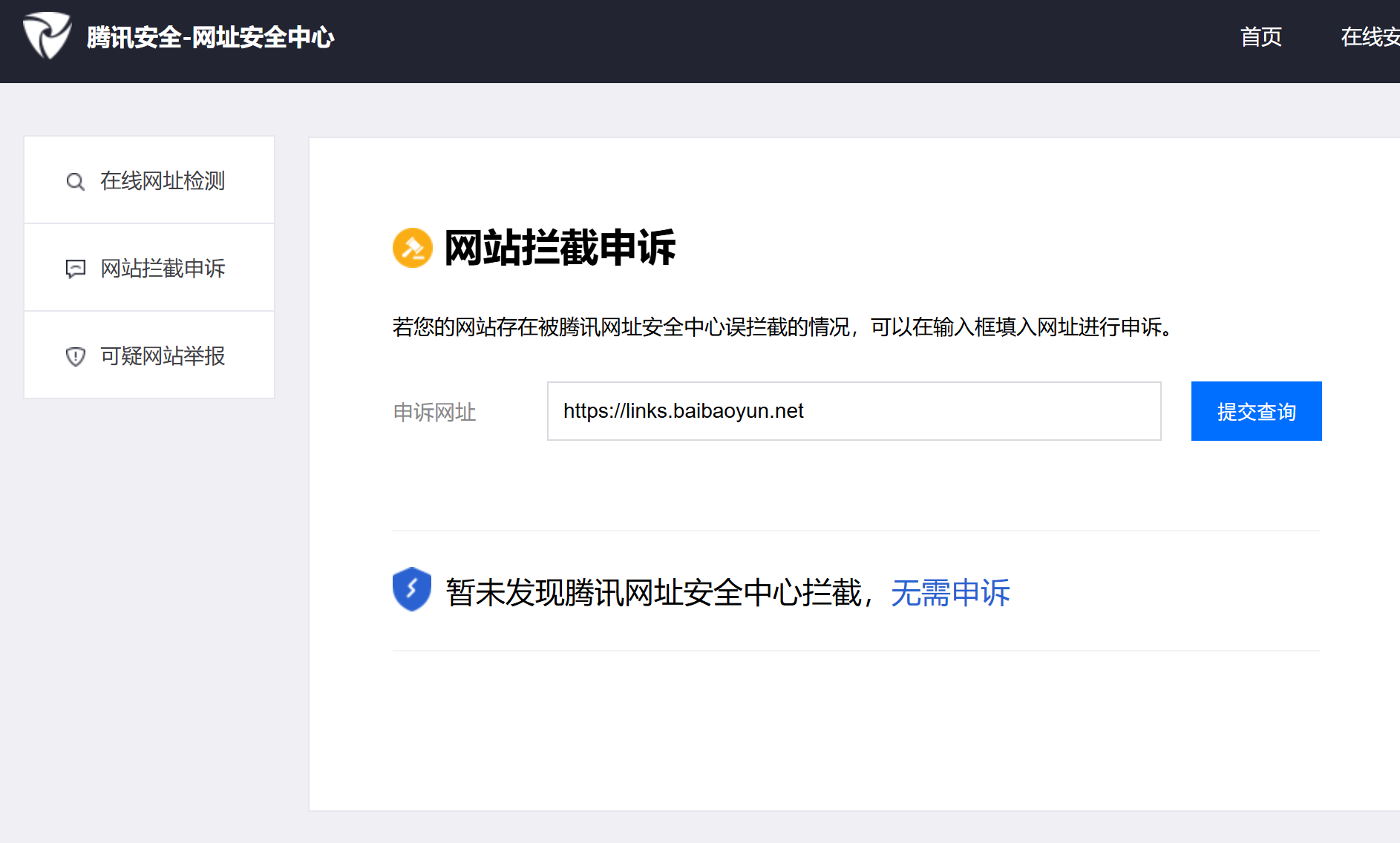Click the blue shield result icon
Screen dimensions: 1400x843
[412, 589]
